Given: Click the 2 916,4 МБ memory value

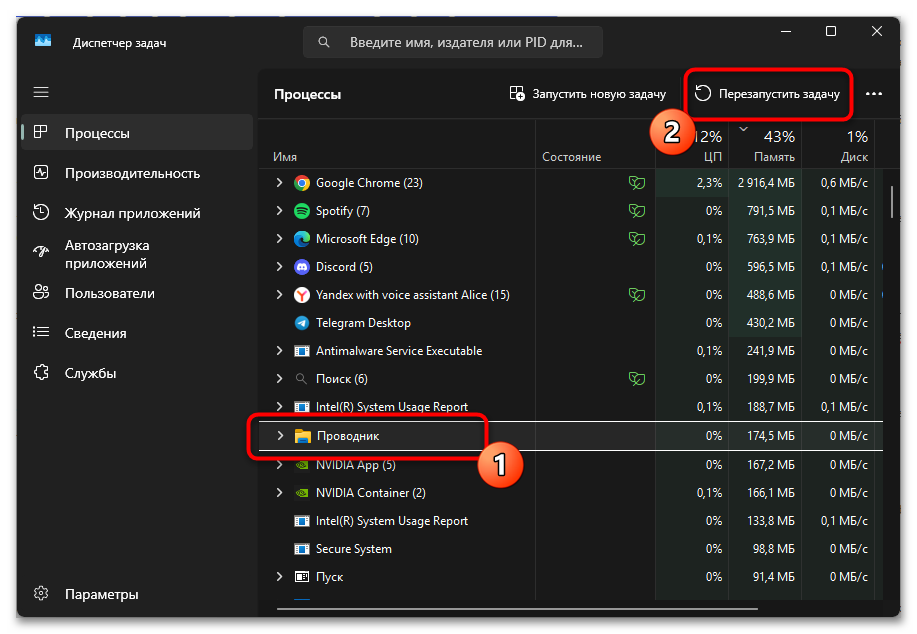Looking at the screenshot, I should click(x=766, y=183).
